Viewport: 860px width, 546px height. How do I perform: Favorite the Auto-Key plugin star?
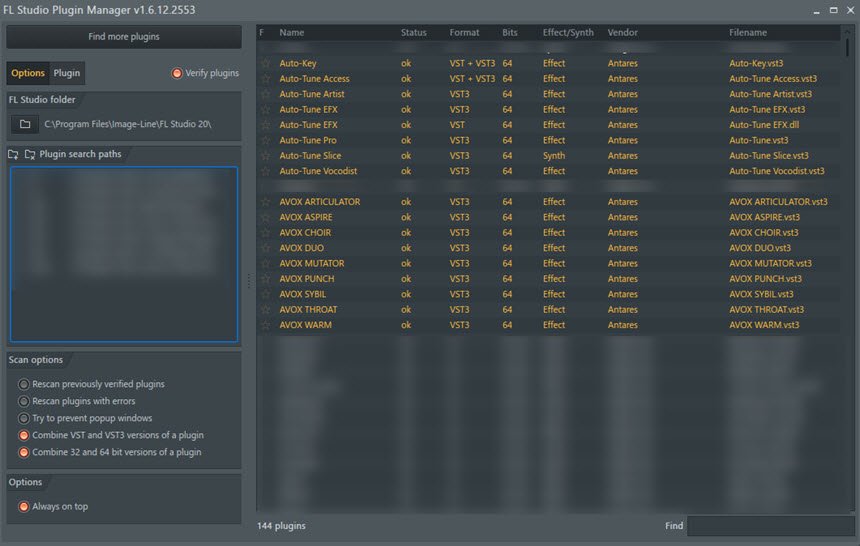[x=266, y=63]
